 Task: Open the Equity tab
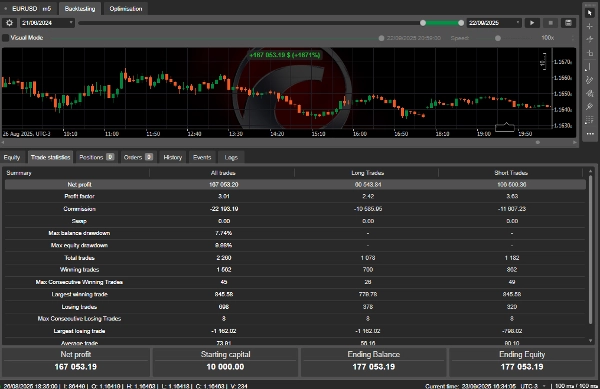click(12, 157)
